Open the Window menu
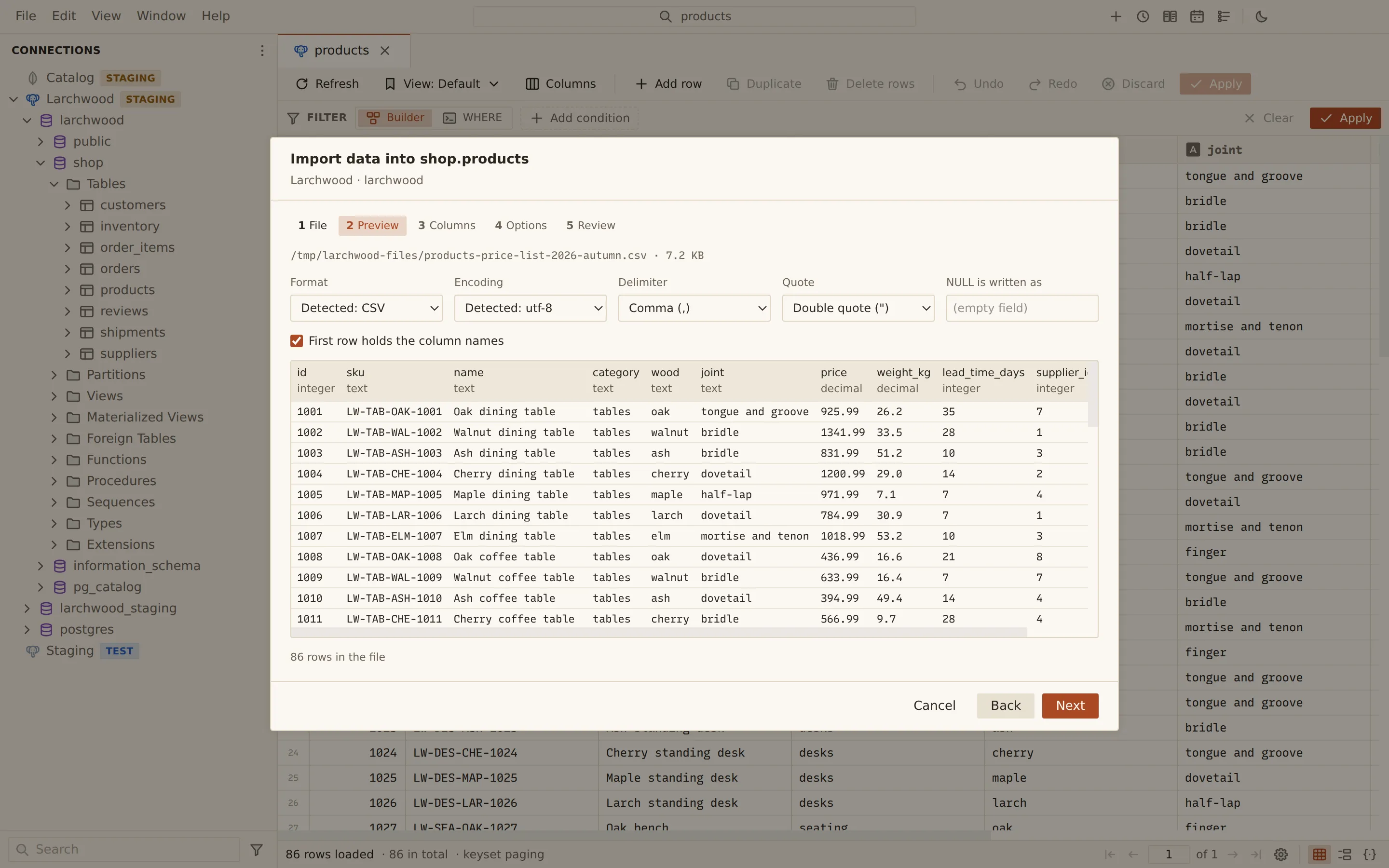The image size is (1389, 868). 161,16
